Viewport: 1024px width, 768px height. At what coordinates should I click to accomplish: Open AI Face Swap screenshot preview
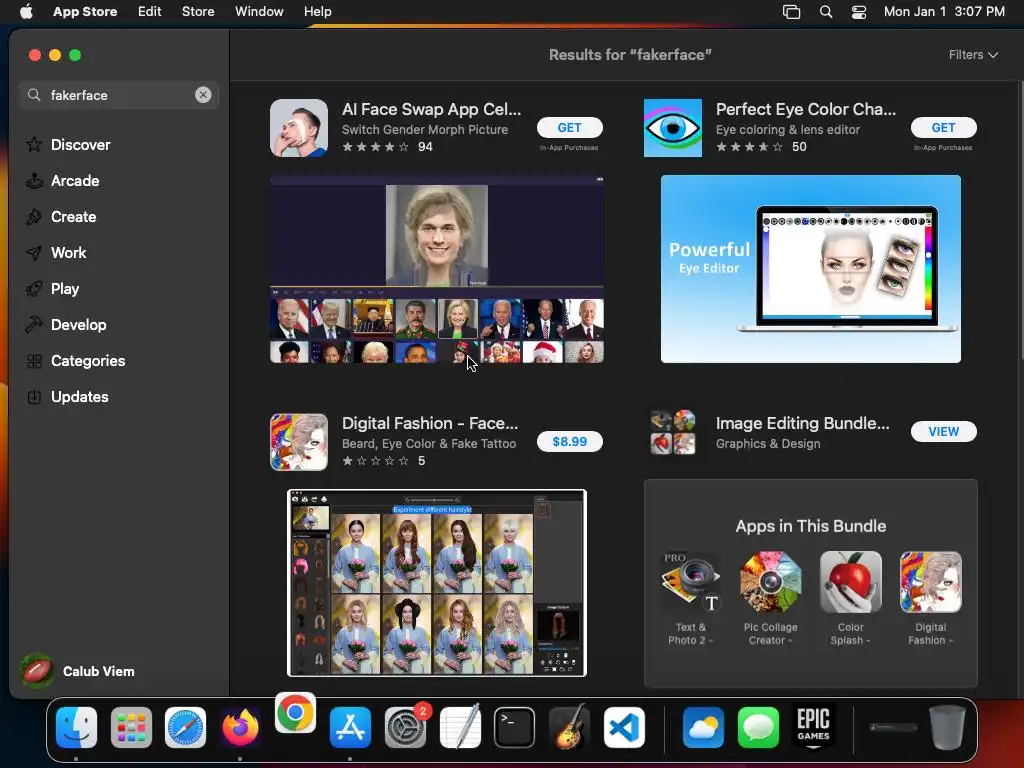tap(436, 269)
